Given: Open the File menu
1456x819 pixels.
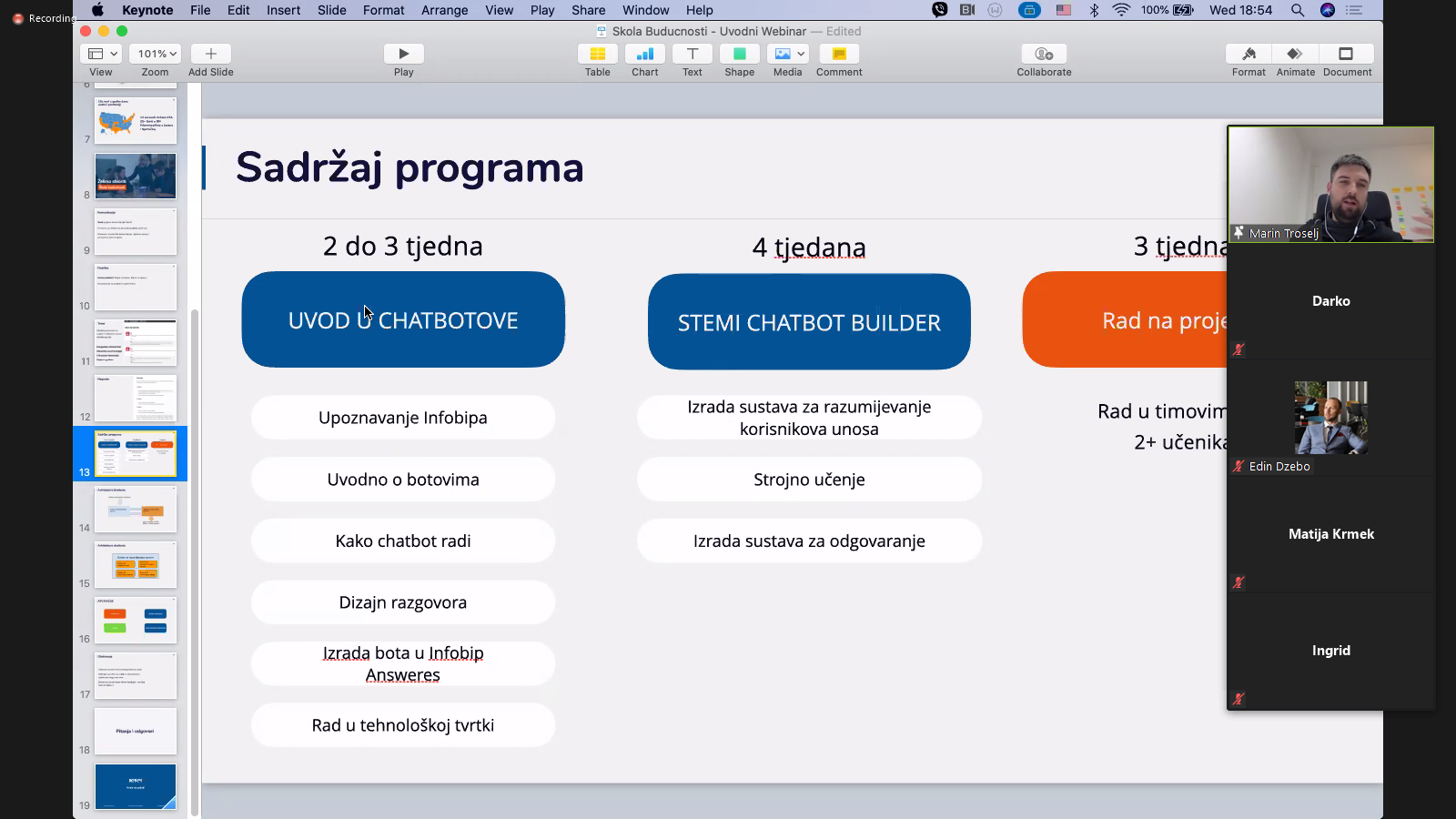Looking at the screenshot, I should tap(200, 10).
